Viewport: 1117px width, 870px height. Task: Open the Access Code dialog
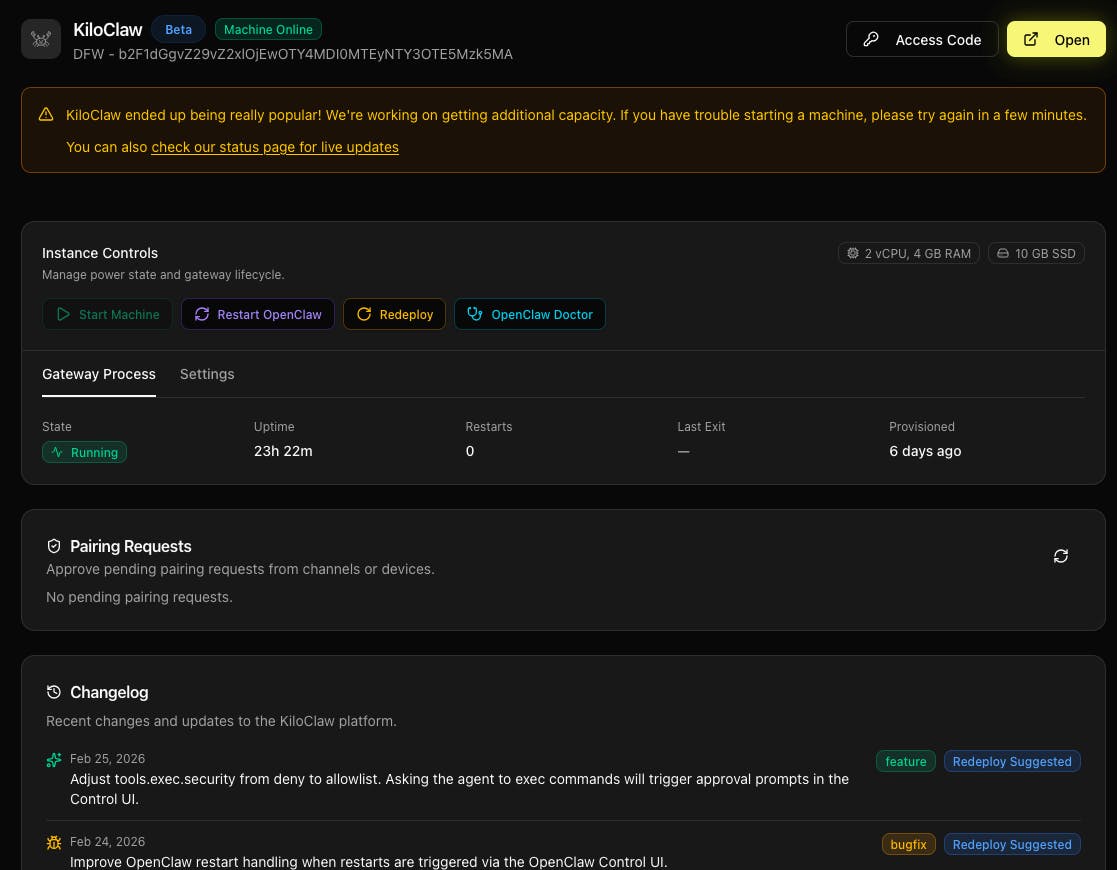[x=922, y=40]
